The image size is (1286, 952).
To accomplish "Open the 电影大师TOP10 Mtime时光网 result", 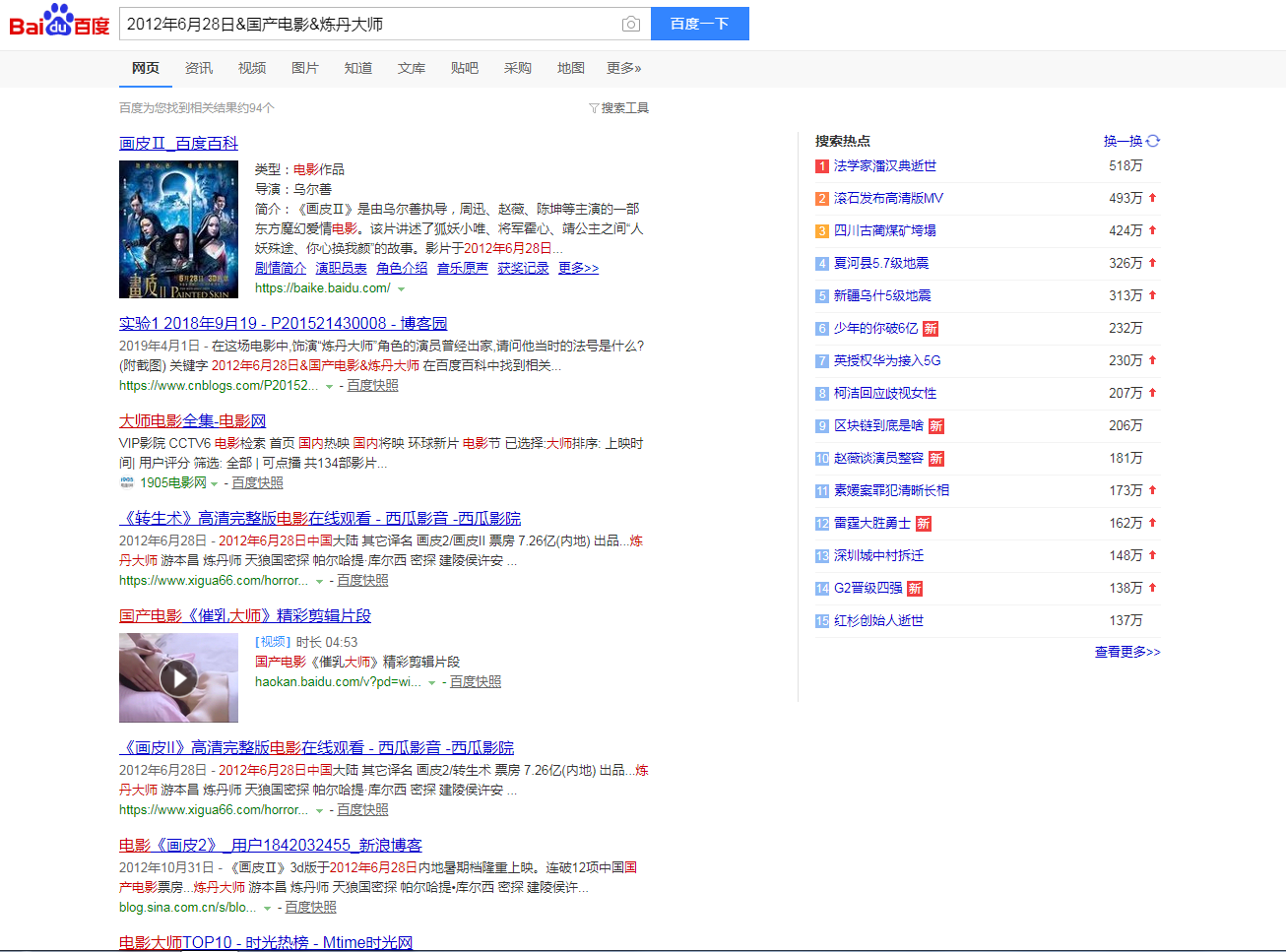I will click(x=266, y=942).
